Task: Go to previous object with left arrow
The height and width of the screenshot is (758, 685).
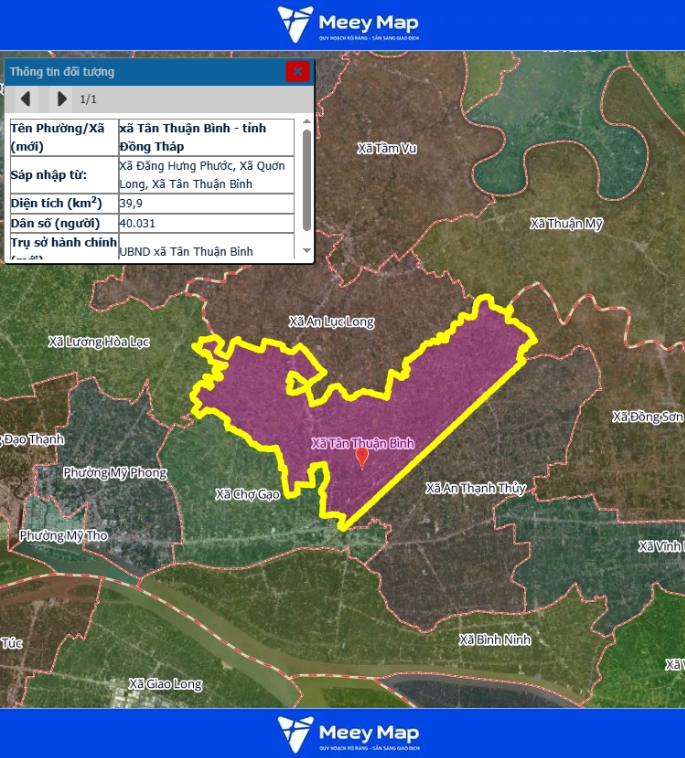Action: coord(26,99)
